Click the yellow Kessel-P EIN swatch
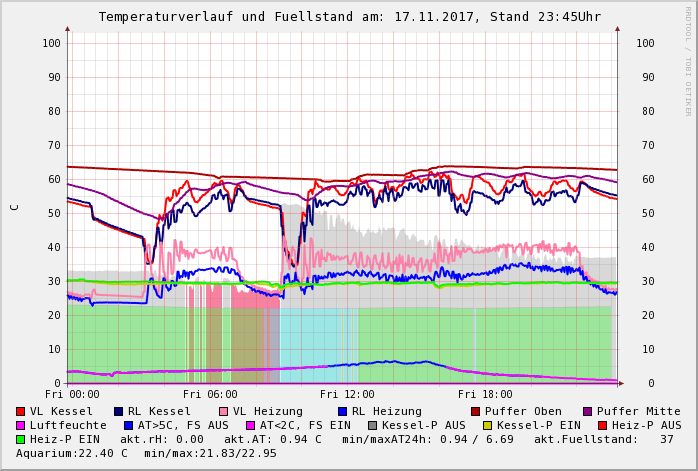 pyautogui.click(x=490, y=425)
